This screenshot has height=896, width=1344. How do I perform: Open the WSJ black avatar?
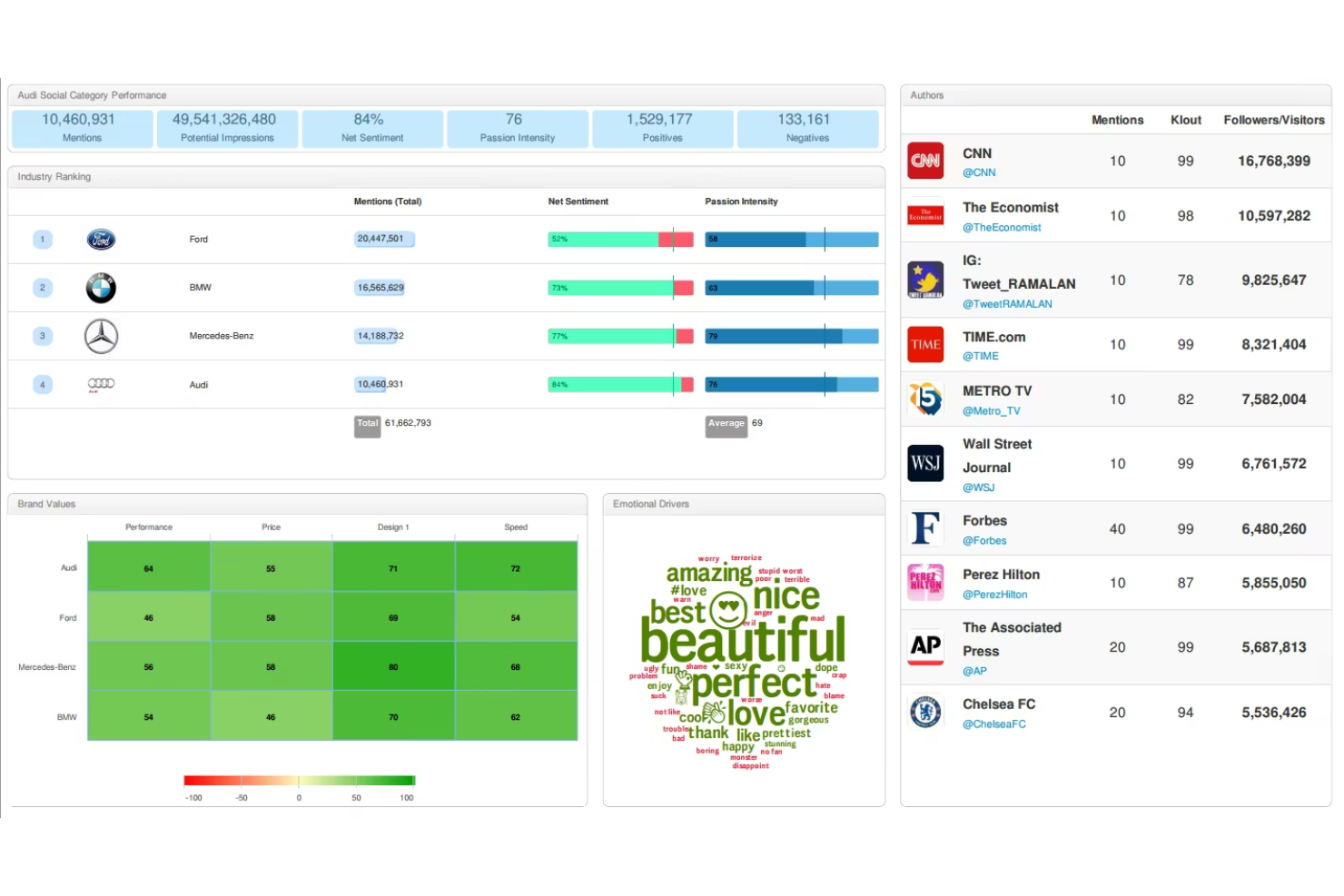(925, 463)
